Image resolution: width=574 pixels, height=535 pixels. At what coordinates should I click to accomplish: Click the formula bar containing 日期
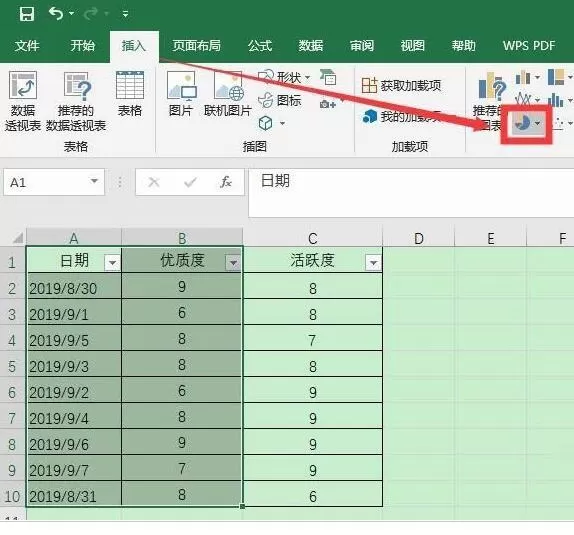click(411, 193)
